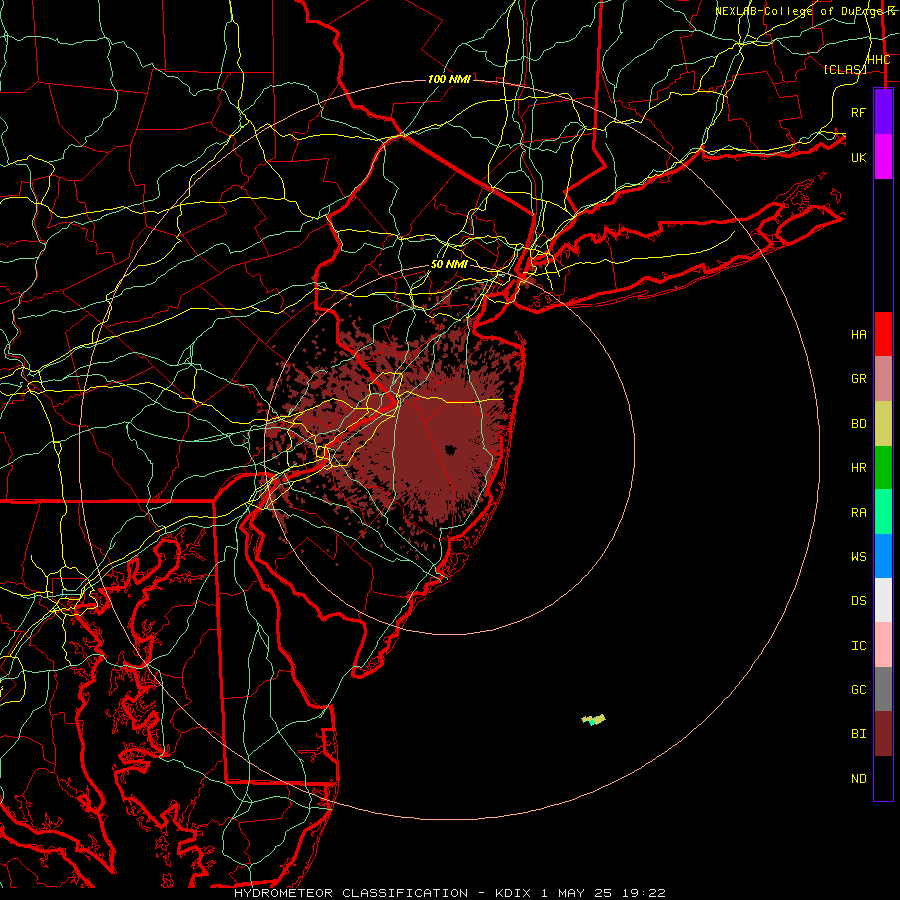Click the WS blue legend swatch
The height and width of the screenshot is (900, 900).
(883, 556)
